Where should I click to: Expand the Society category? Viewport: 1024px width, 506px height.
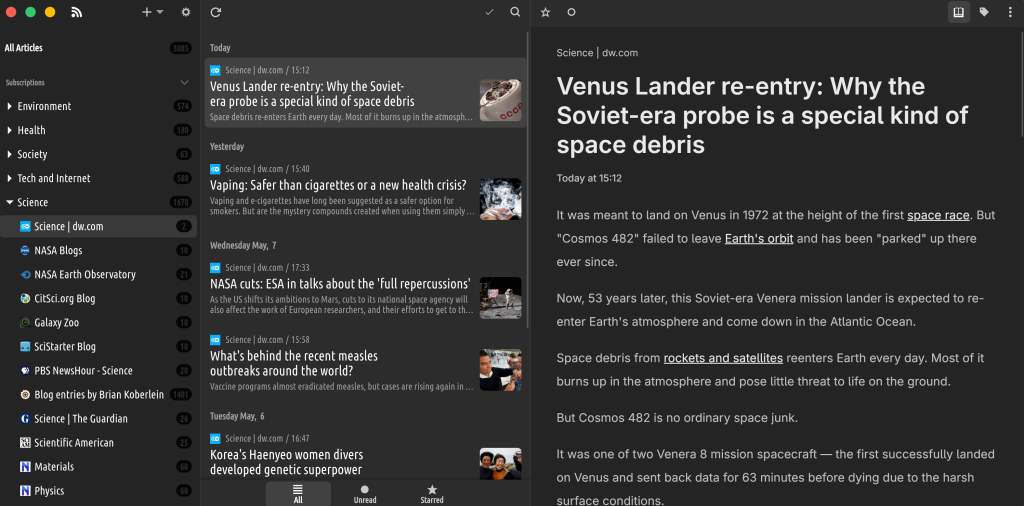[10, 154]
